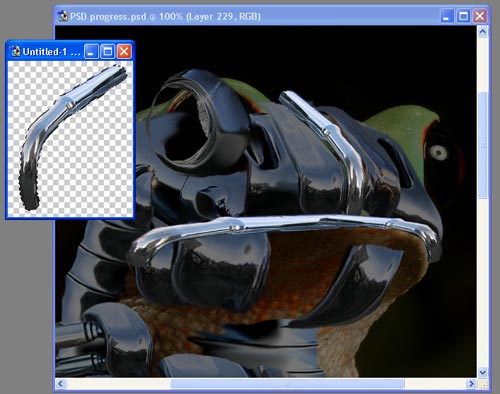Click the vertical scrollbar thumb

point(482,146)
